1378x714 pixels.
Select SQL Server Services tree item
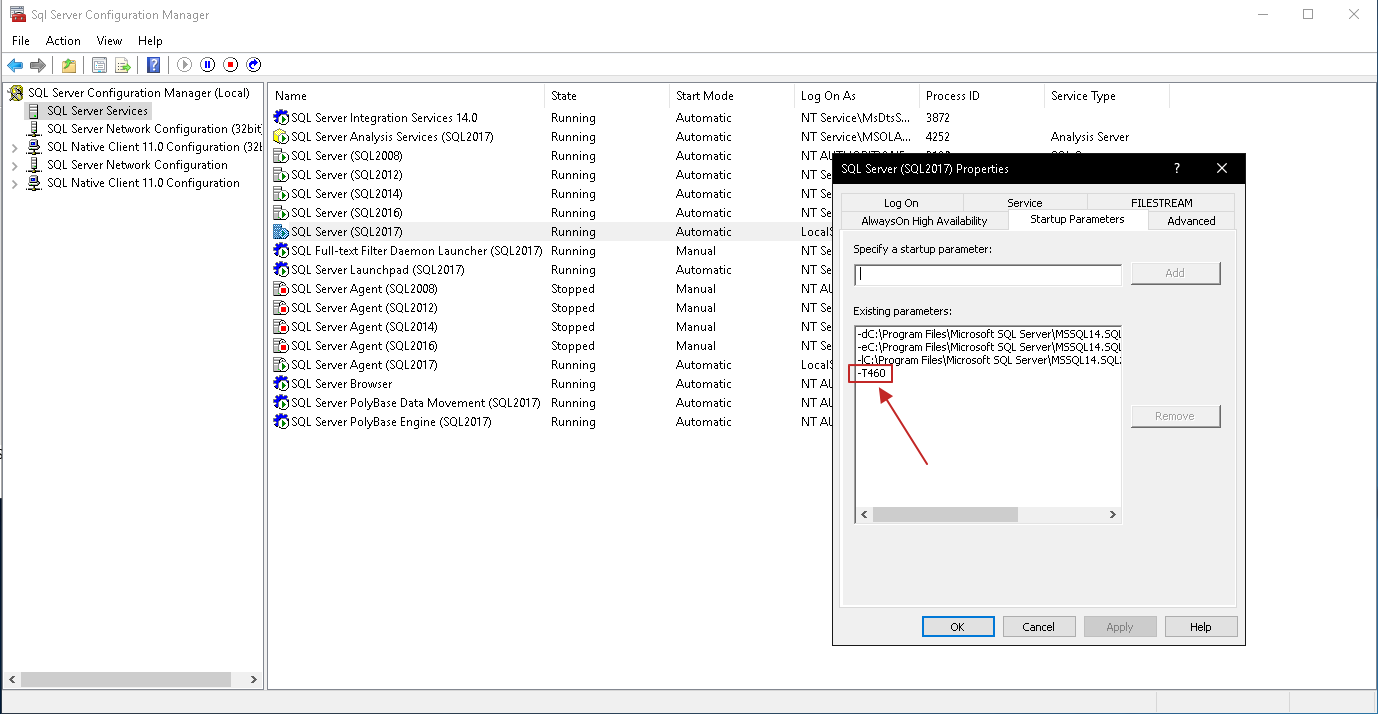point(97,111)
